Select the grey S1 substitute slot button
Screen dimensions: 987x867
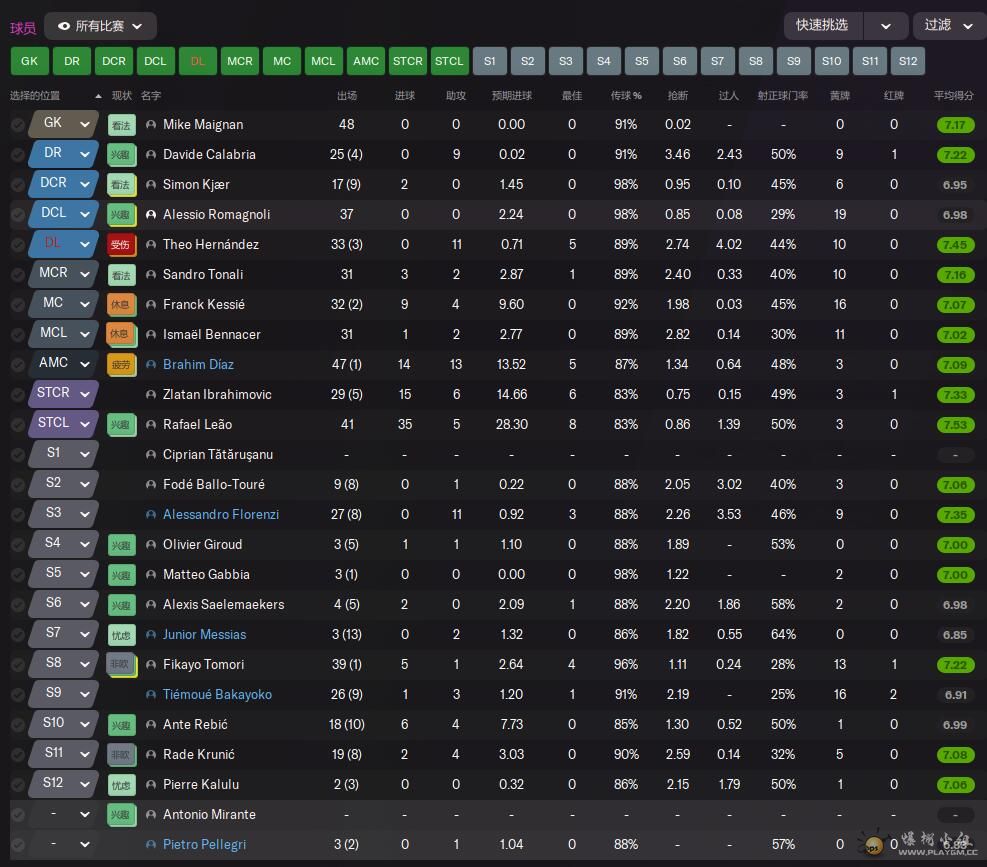489,61
